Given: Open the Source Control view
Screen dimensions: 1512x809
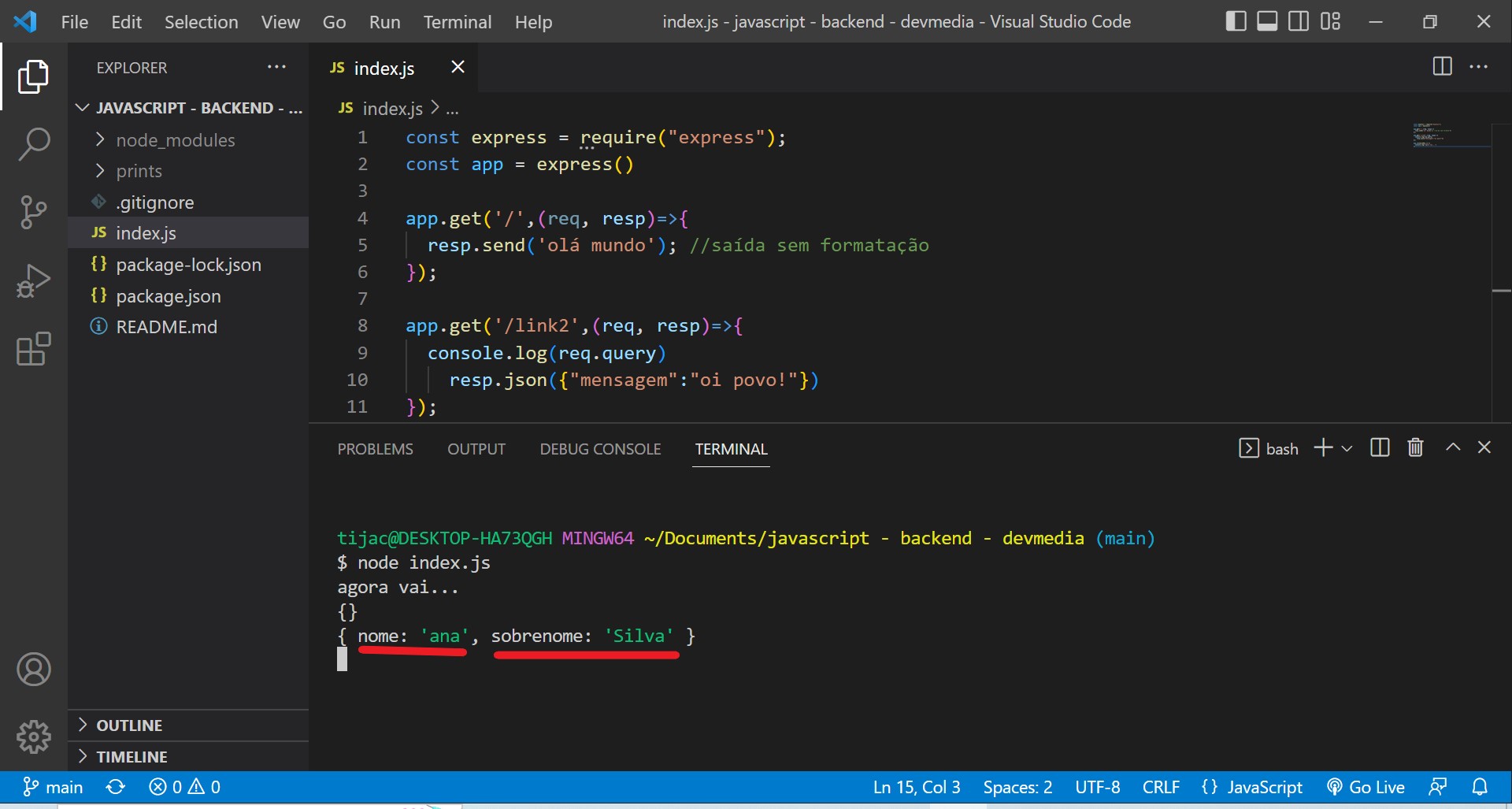Looking at the screenshot, I should pos(32,213).
